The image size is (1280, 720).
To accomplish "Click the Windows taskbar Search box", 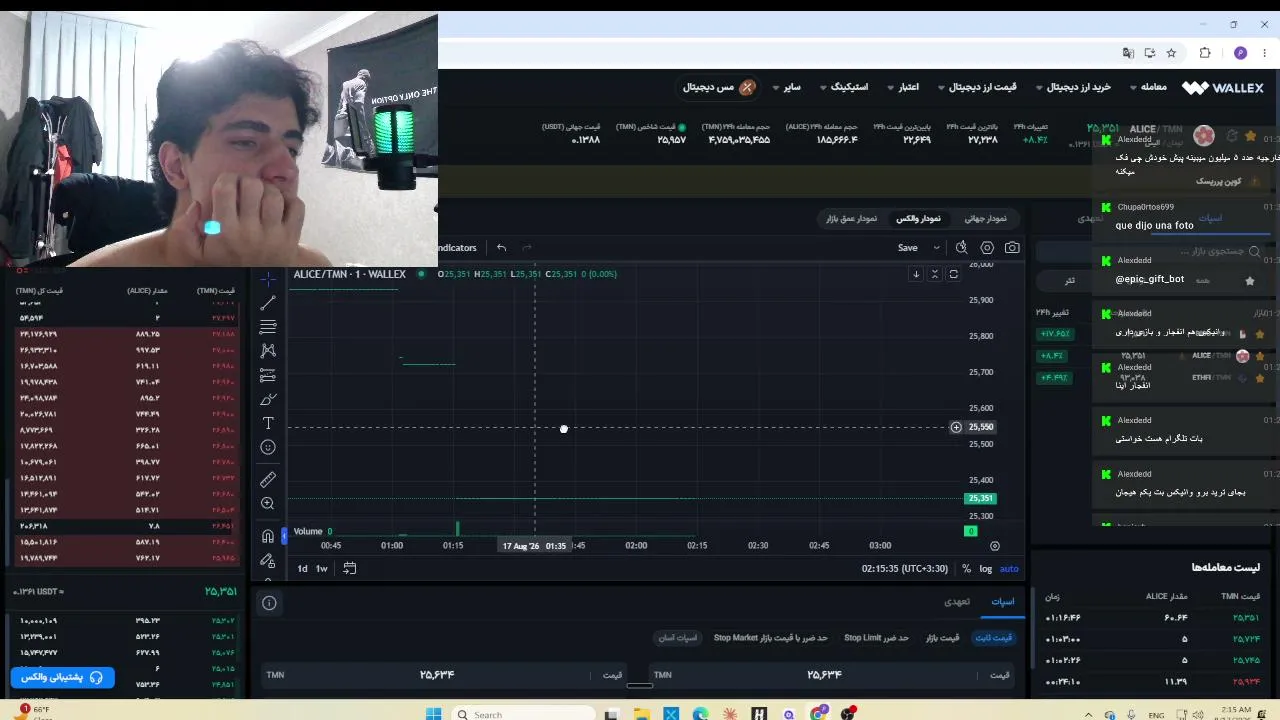I will (x=525, y=714).
